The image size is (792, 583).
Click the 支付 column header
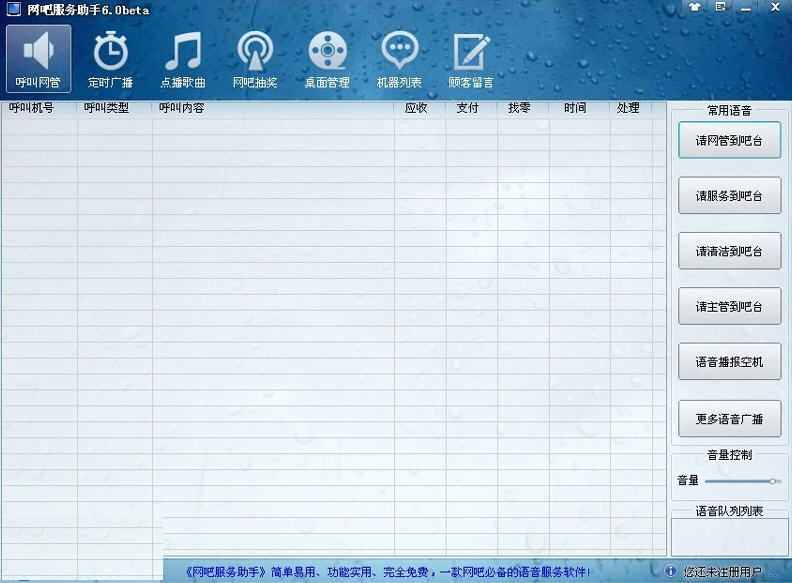472,108
